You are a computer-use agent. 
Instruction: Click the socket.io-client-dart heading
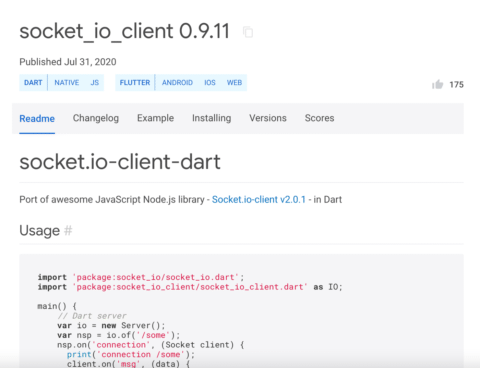coord(120,162)
